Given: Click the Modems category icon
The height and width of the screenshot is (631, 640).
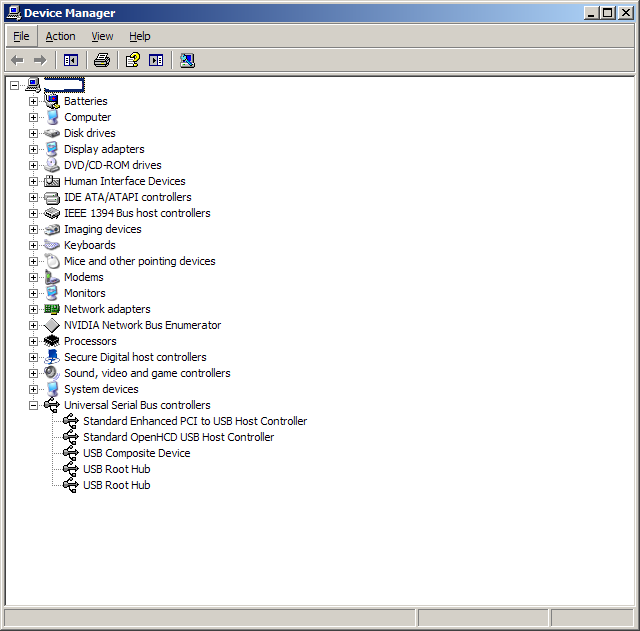Looking at the screenshot, I should (52, 277).
